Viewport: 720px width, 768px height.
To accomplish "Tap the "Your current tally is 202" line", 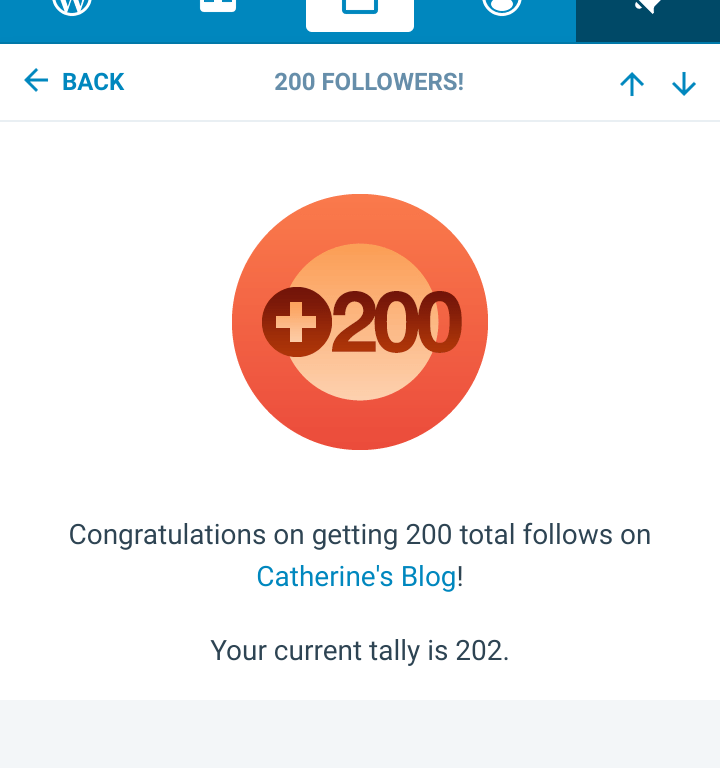I will click(360, 651).
